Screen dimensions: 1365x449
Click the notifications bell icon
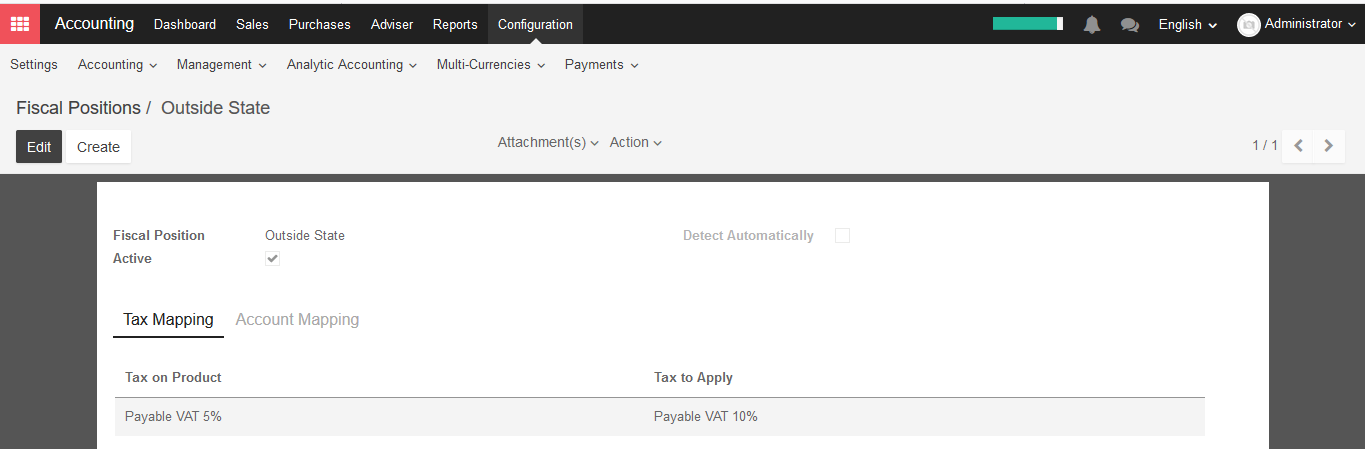coord(1092,25)
